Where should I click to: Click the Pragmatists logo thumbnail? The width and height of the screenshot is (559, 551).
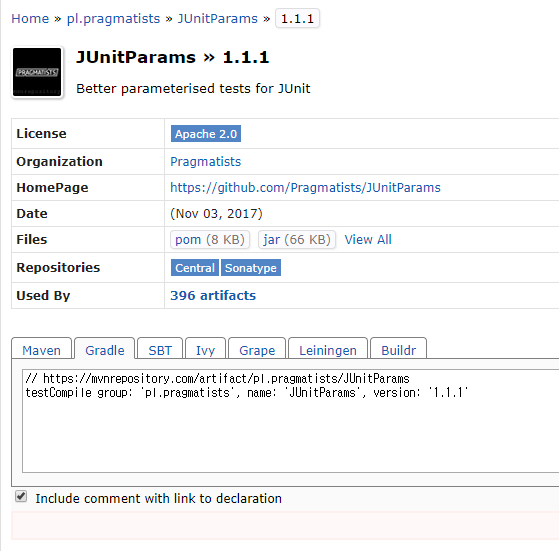pyautogui.click(x=37, y=72)
